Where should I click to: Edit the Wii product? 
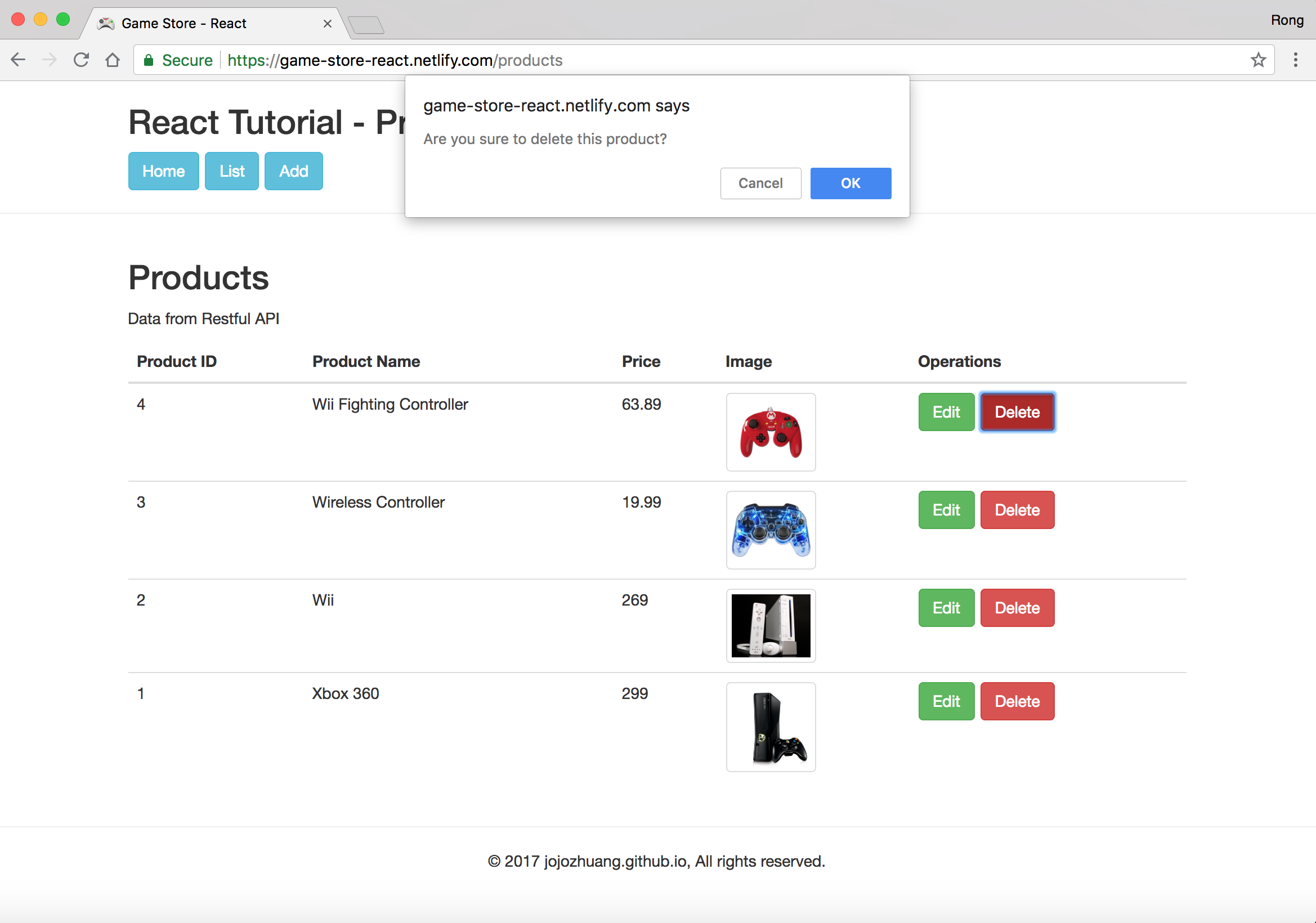coord(946,608)
